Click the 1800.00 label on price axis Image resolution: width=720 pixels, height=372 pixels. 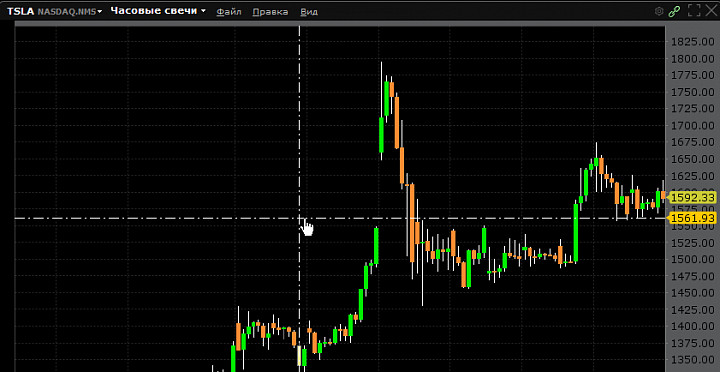click(x=692, y=59)
